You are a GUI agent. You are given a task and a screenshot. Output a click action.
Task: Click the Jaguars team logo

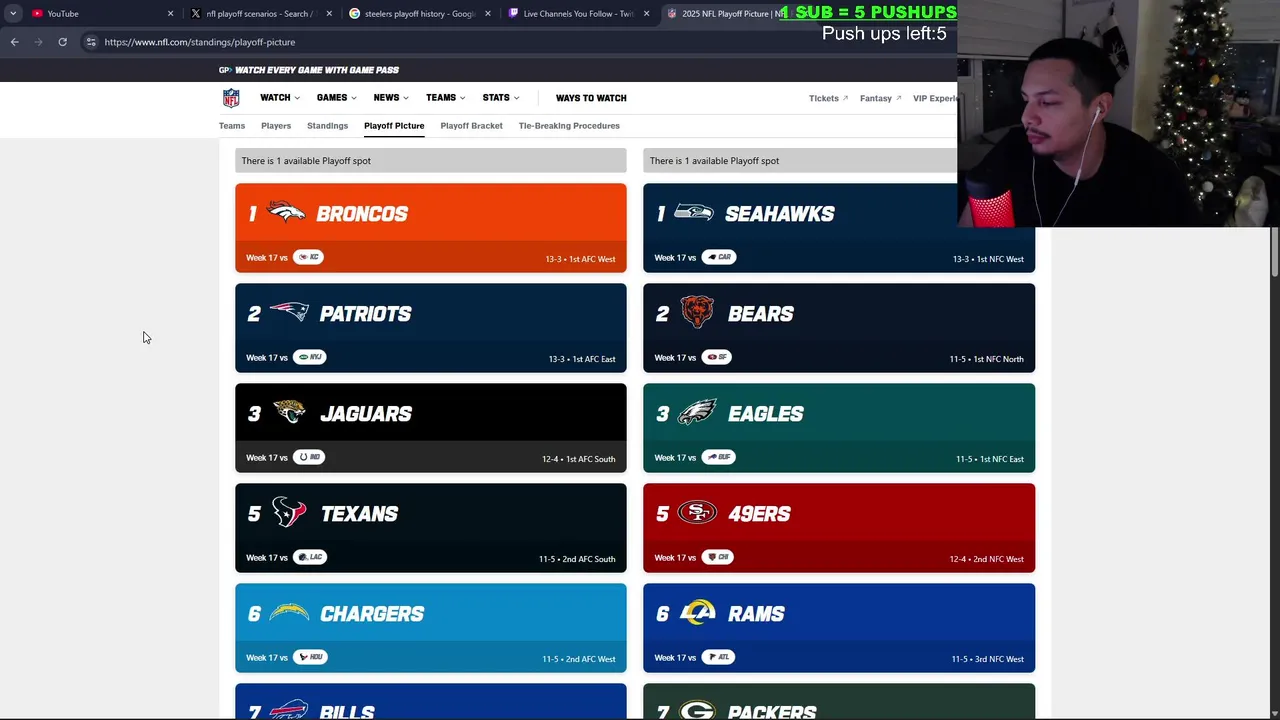[x=289, y=412]
